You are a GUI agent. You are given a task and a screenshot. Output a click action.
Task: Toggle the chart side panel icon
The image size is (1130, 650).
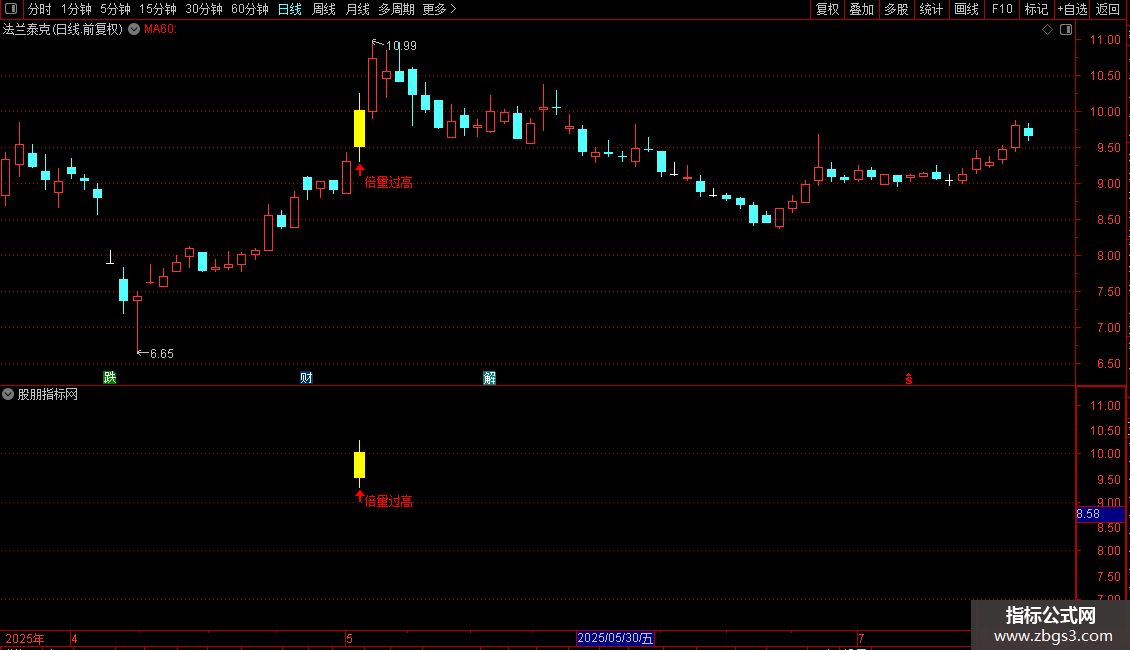click(x=1066, y=30)
